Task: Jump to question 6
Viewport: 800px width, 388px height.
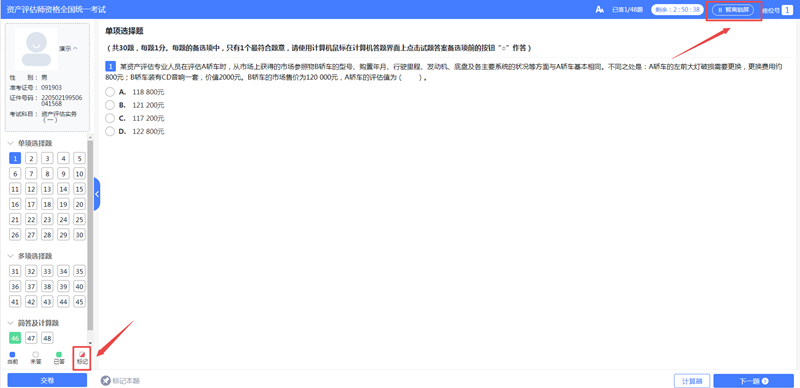Action: coord(15,174)
